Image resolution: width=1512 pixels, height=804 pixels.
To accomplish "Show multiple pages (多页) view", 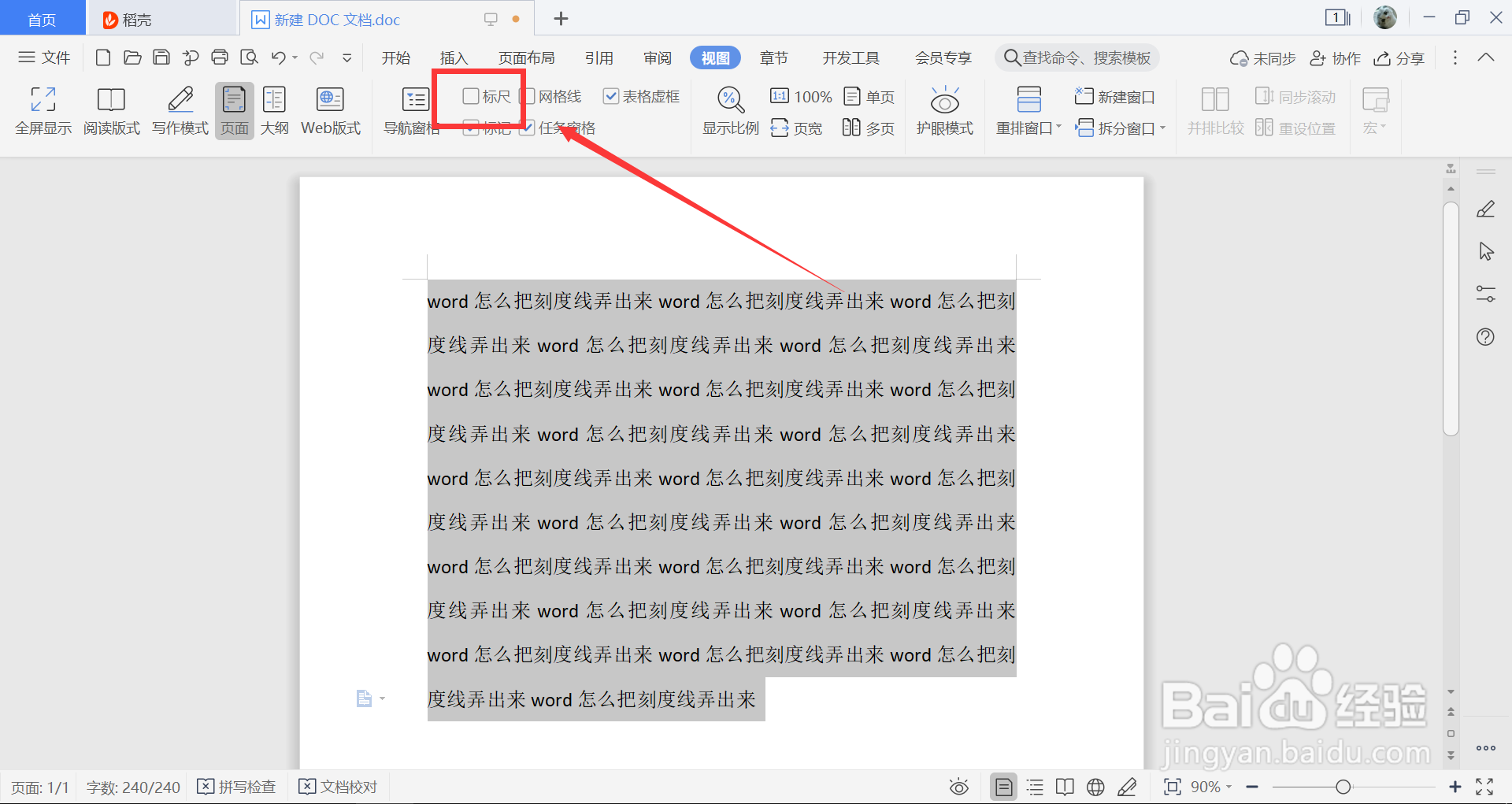I will click(869, 128).
